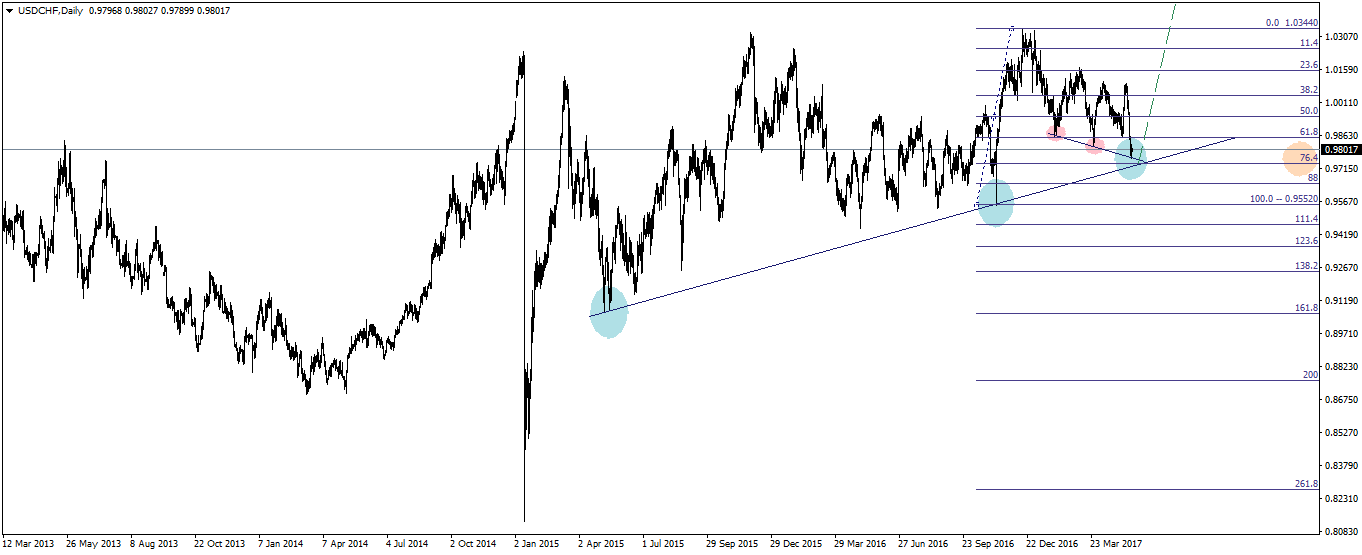Click the 38.2 Fibonacci level label
The height and width of the screenshot is (555, 1362).
(1308, 90)
